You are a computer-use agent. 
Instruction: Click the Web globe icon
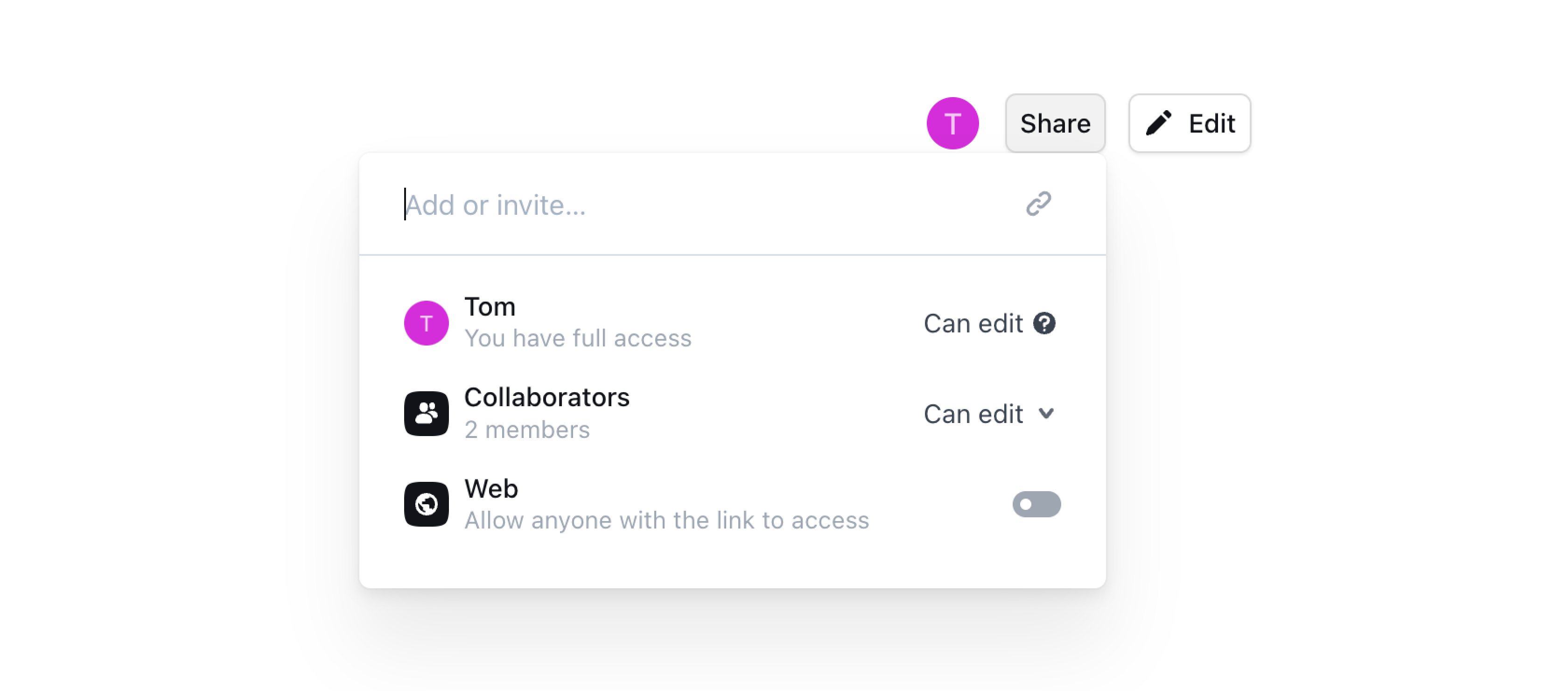426,503
